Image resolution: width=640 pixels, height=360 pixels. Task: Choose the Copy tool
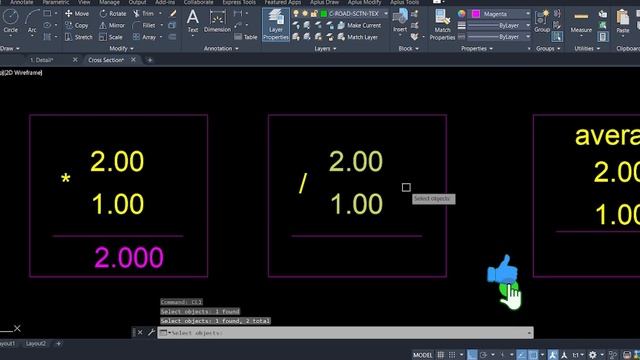(x=77, y=25)
